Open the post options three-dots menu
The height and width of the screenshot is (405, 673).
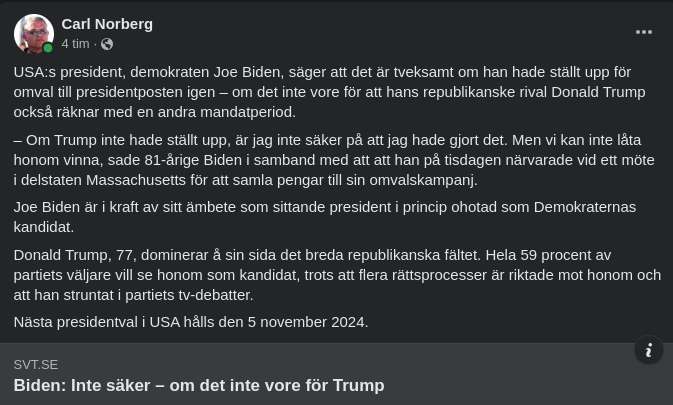644,32
